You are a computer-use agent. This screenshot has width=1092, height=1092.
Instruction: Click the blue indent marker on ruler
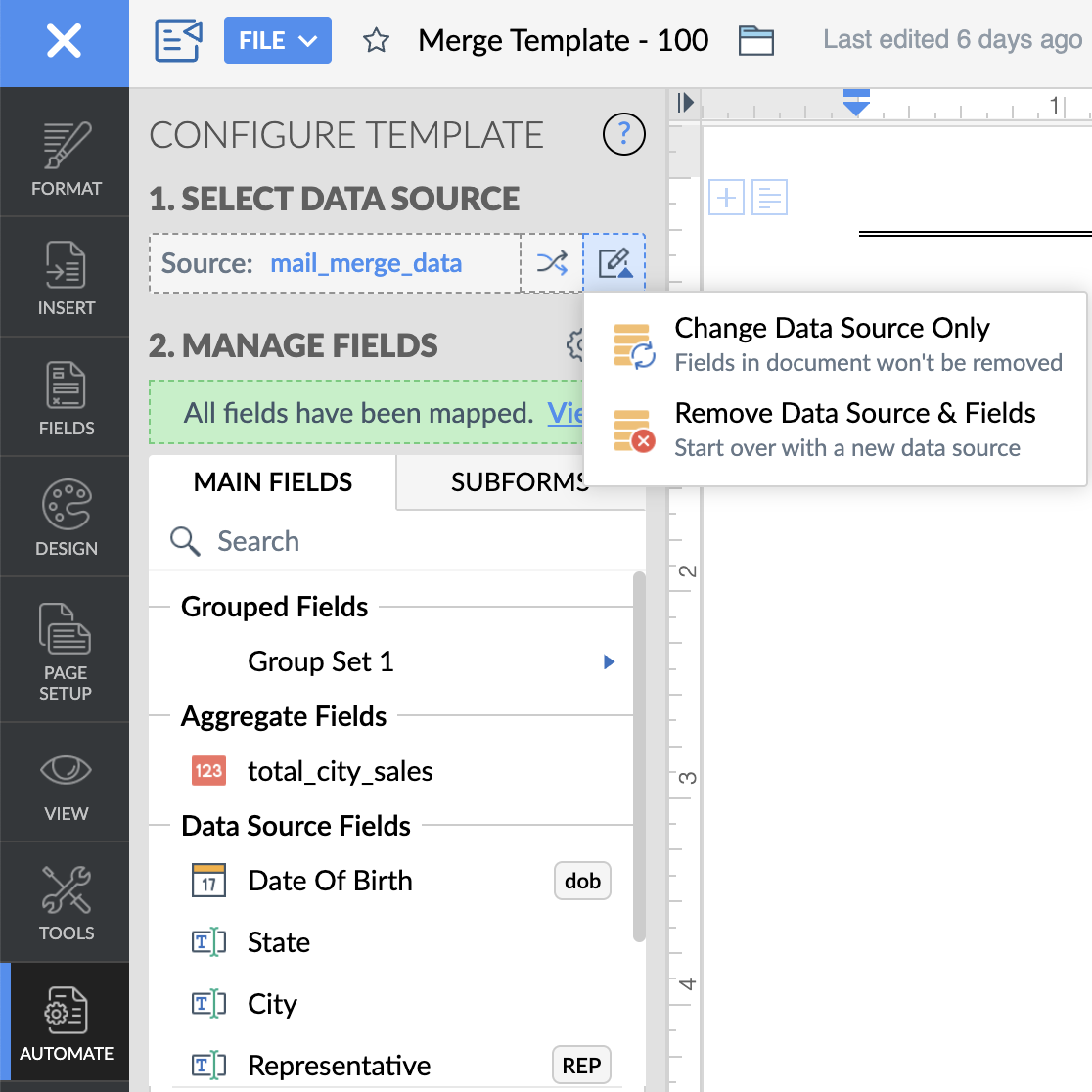pos(856,104)
